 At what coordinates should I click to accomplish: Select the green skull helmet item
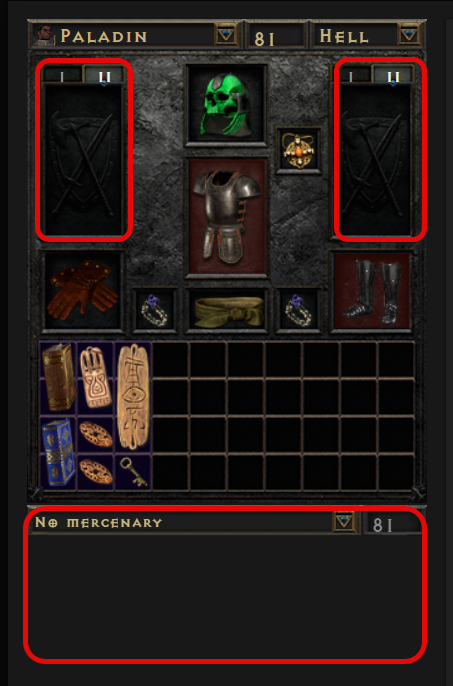(226, 105)
